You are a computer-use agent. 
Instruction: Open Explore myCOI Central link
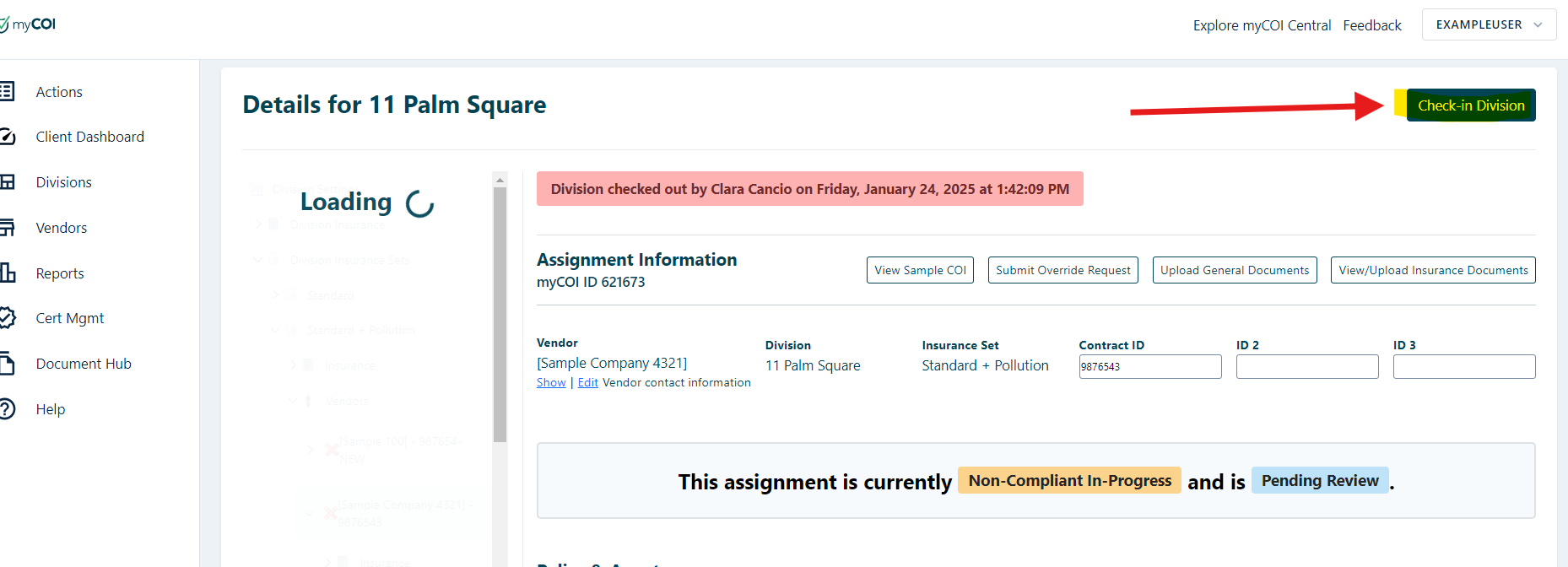tap(1261, 25)
